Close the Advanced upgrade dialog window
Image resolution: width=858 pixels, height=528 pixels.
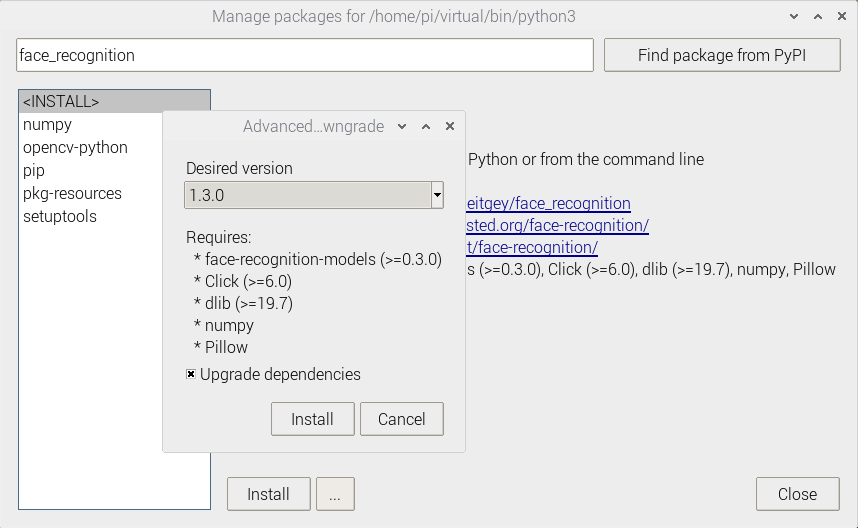450,127
